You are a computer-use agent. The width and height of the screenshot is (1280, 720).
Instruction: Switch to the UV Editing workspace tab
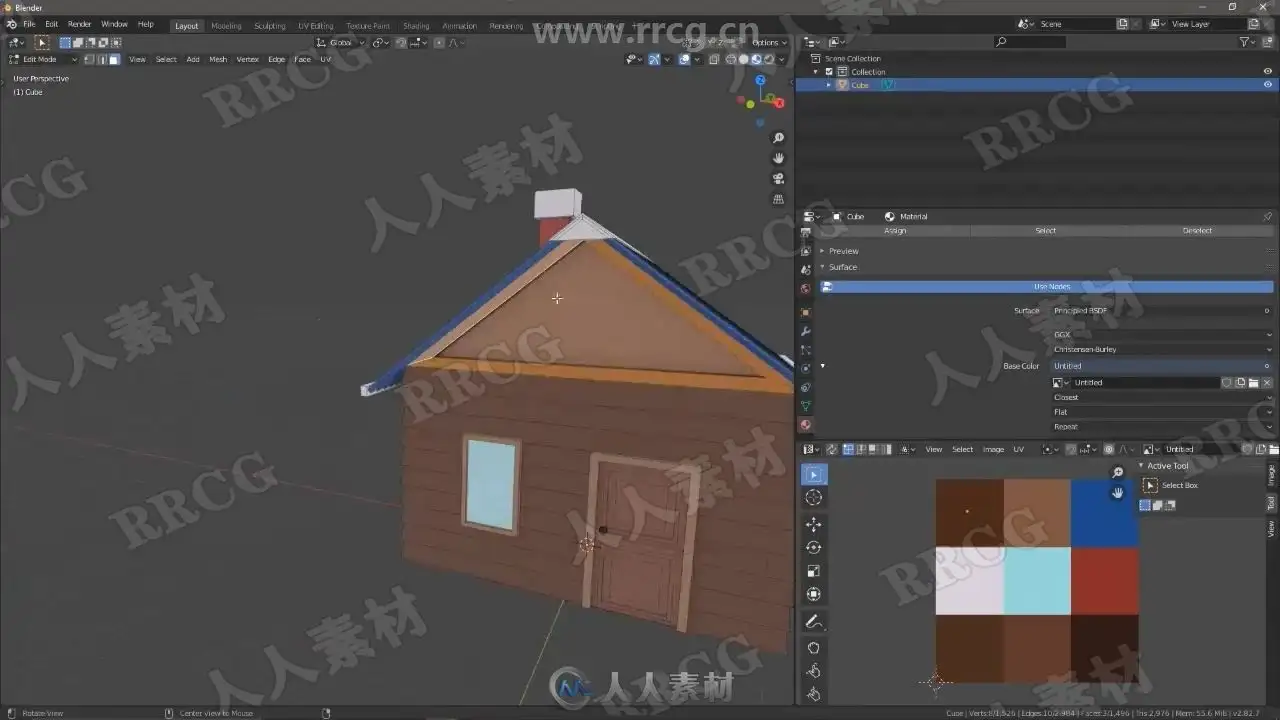point(315,26)
